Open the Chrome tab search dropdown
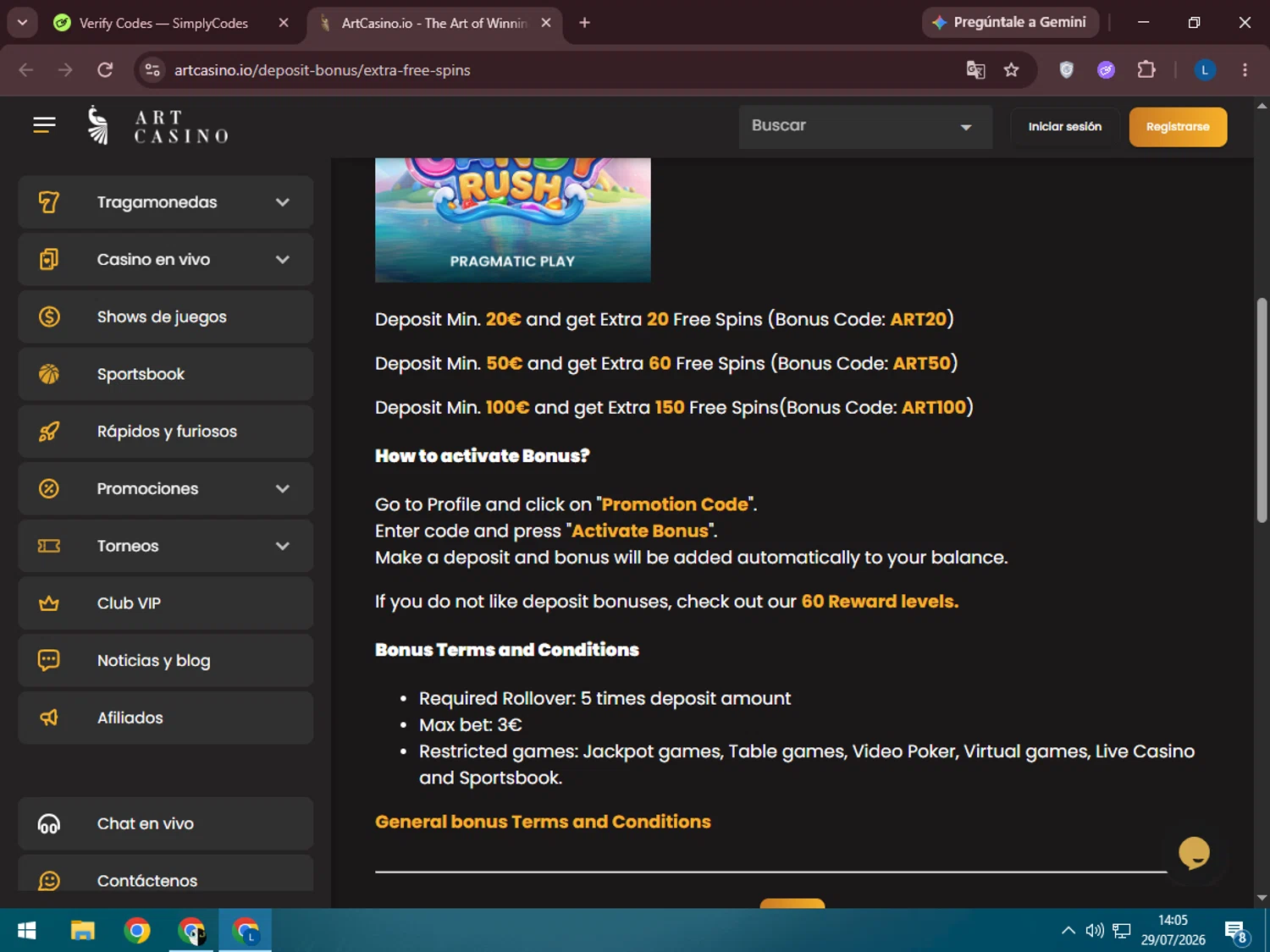This screenshot has width=1270, height=952. click(x=22, y=23)
